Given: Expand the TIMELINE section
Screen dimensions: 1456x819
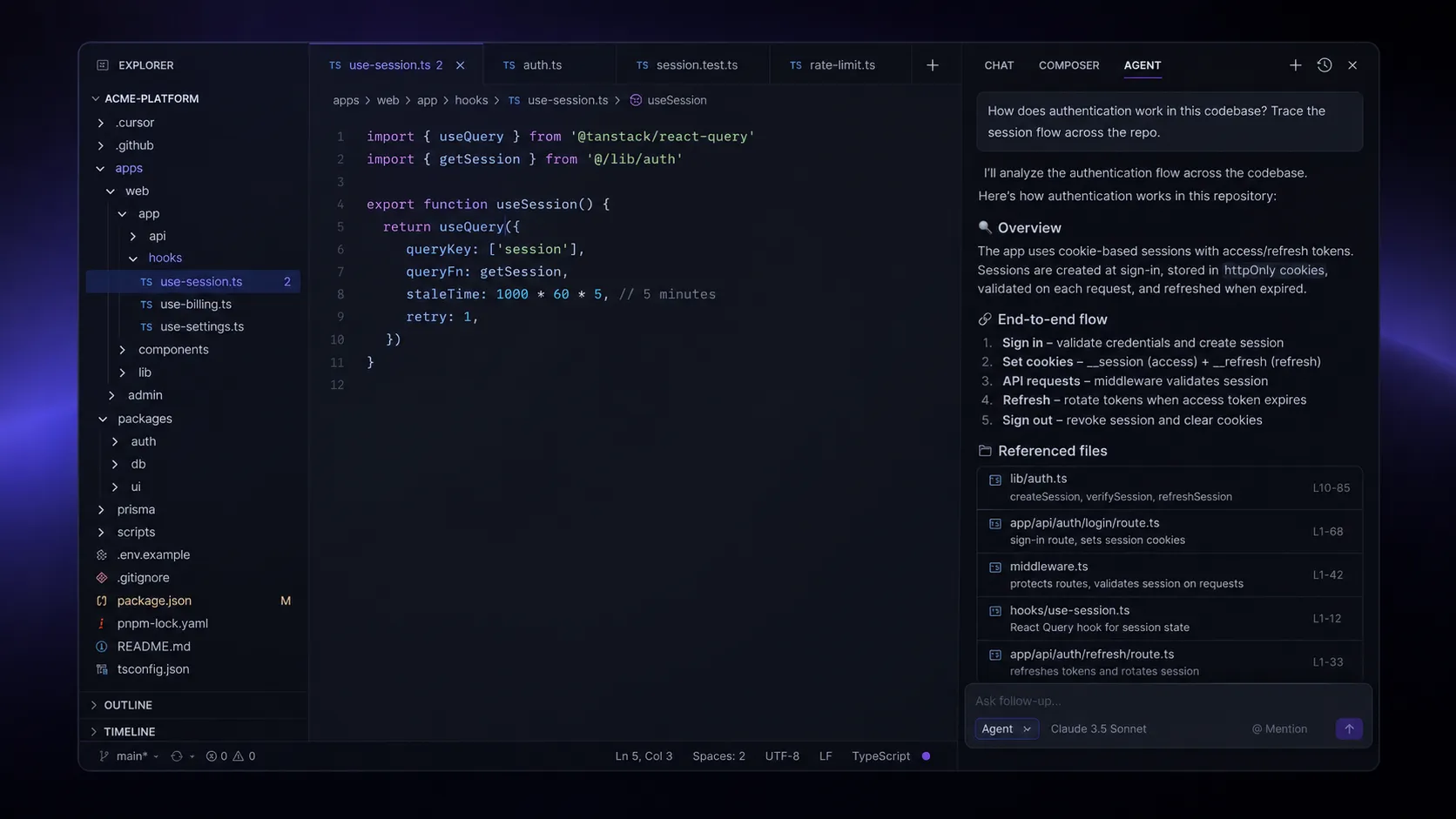Looking at the screenshot, I should pyautogui.click(x=94, y=732).
